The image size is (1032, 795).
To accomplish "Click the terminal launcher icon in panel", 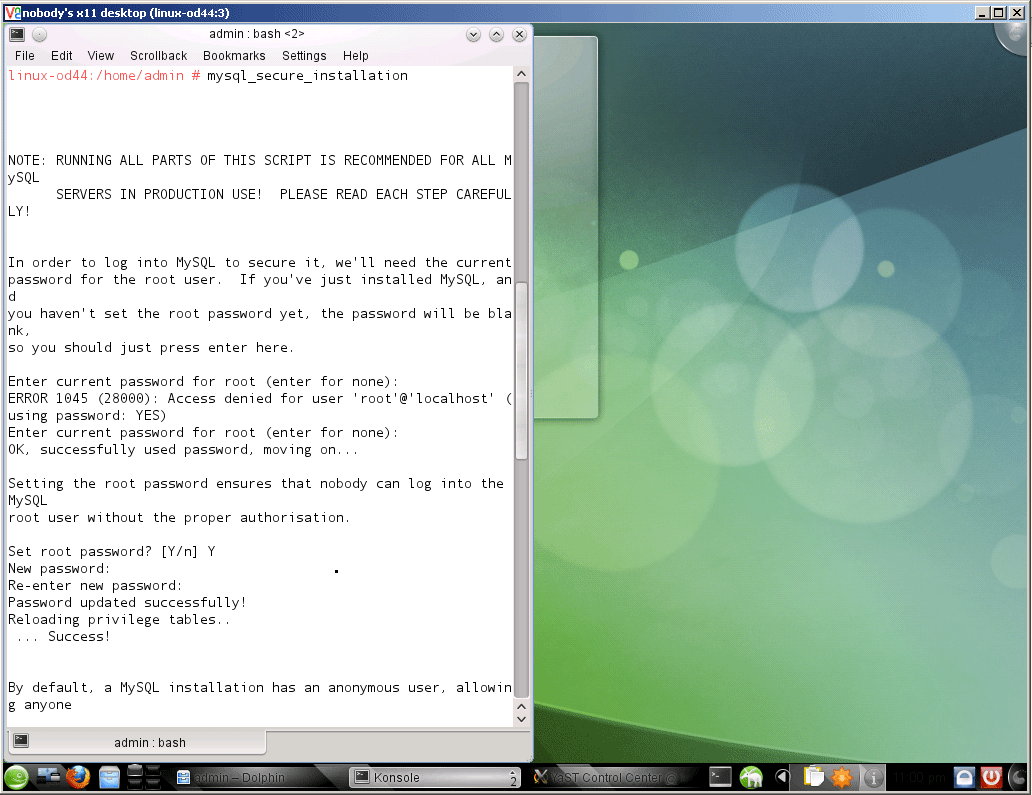I will (x=720, y=777).
